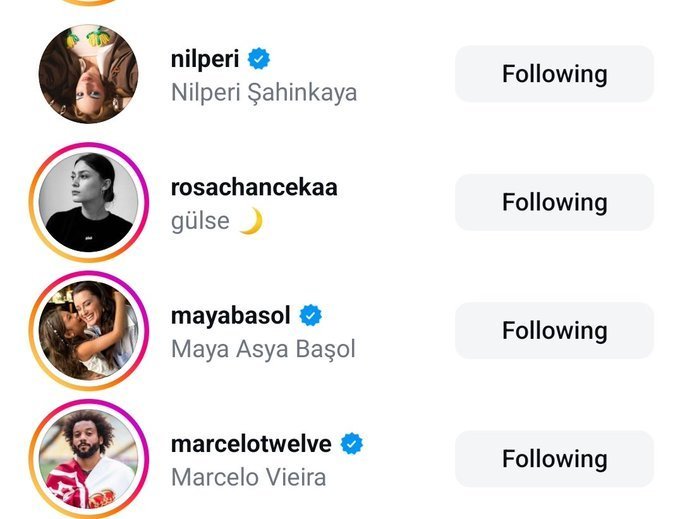Open nilperi's profile picture
The image size is (680, 519).
(x=88, y=74)
